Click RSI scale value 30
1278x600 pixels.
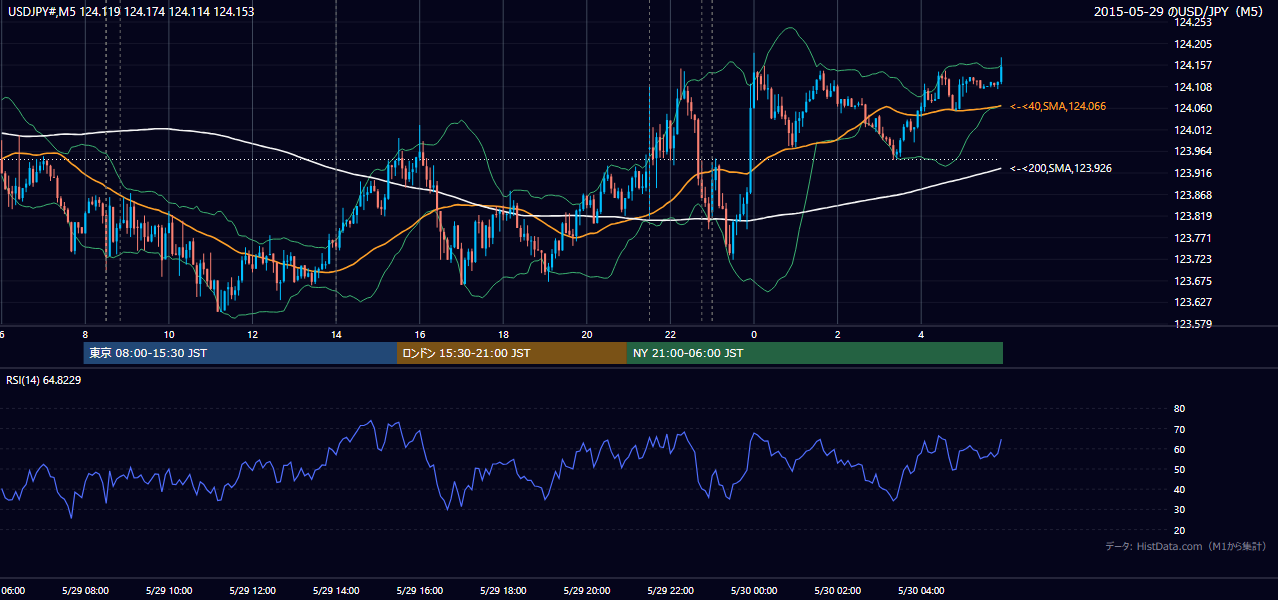[1179, 510]
